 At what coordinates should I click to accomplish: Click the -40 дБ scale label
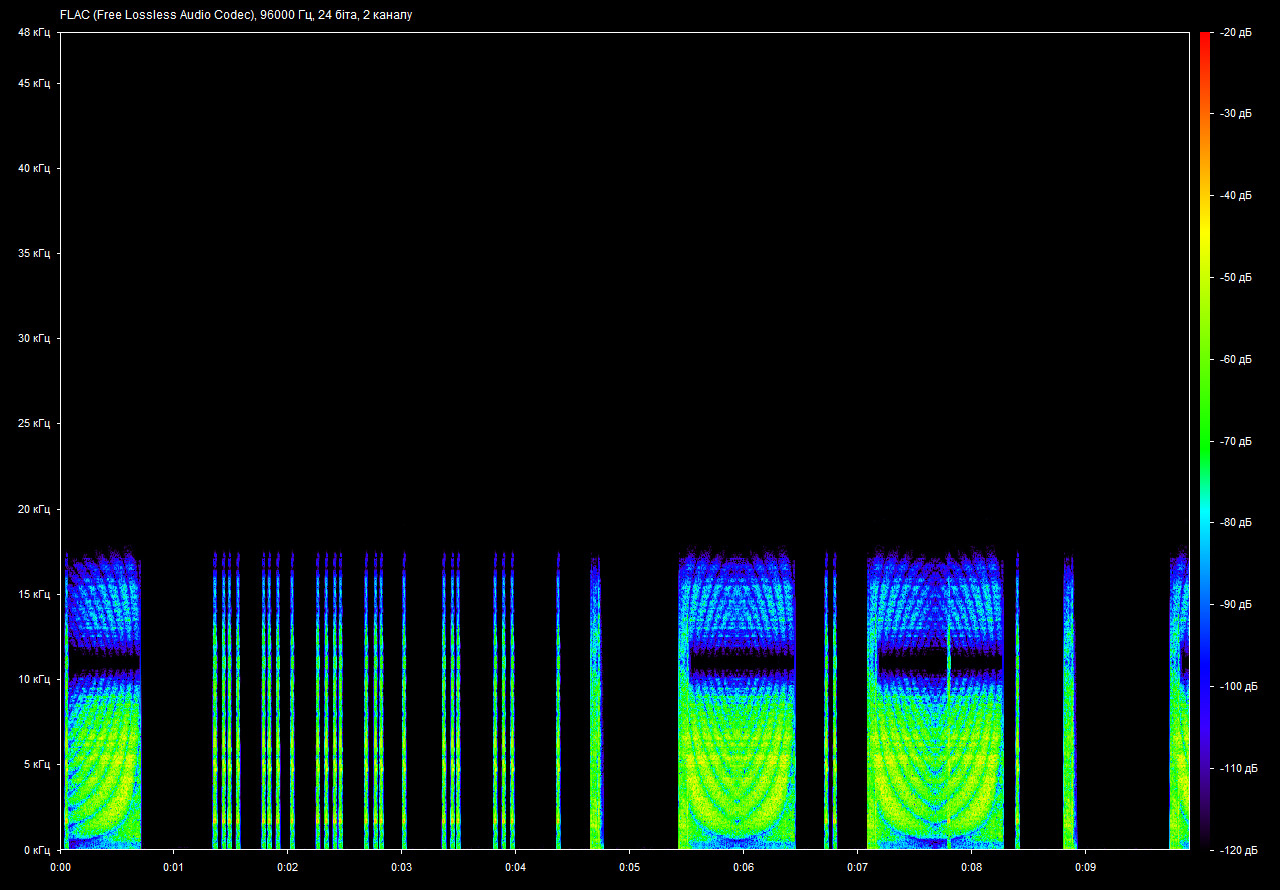click(1235, 196)
